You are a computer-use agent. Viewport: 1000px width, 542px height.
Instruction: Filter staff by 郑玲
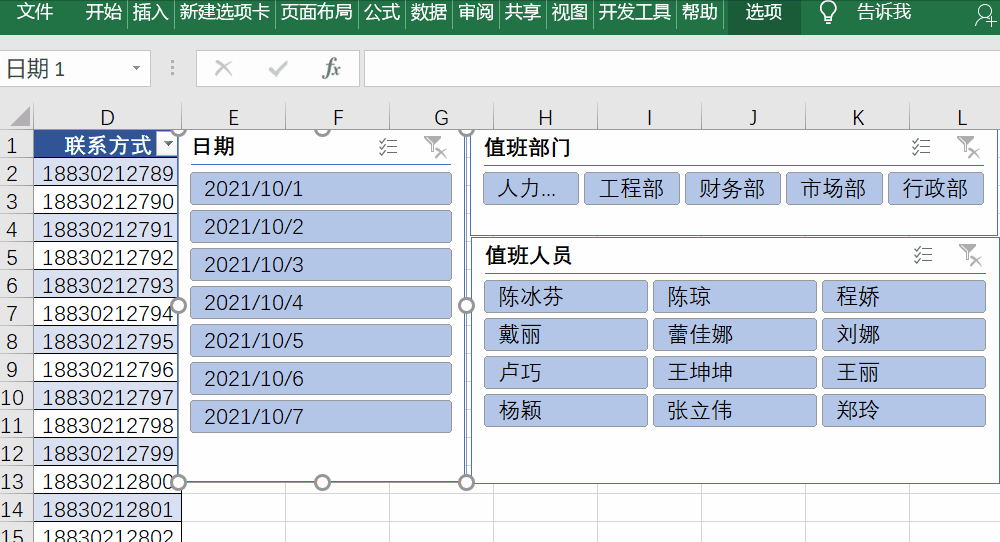click(904, 410)
